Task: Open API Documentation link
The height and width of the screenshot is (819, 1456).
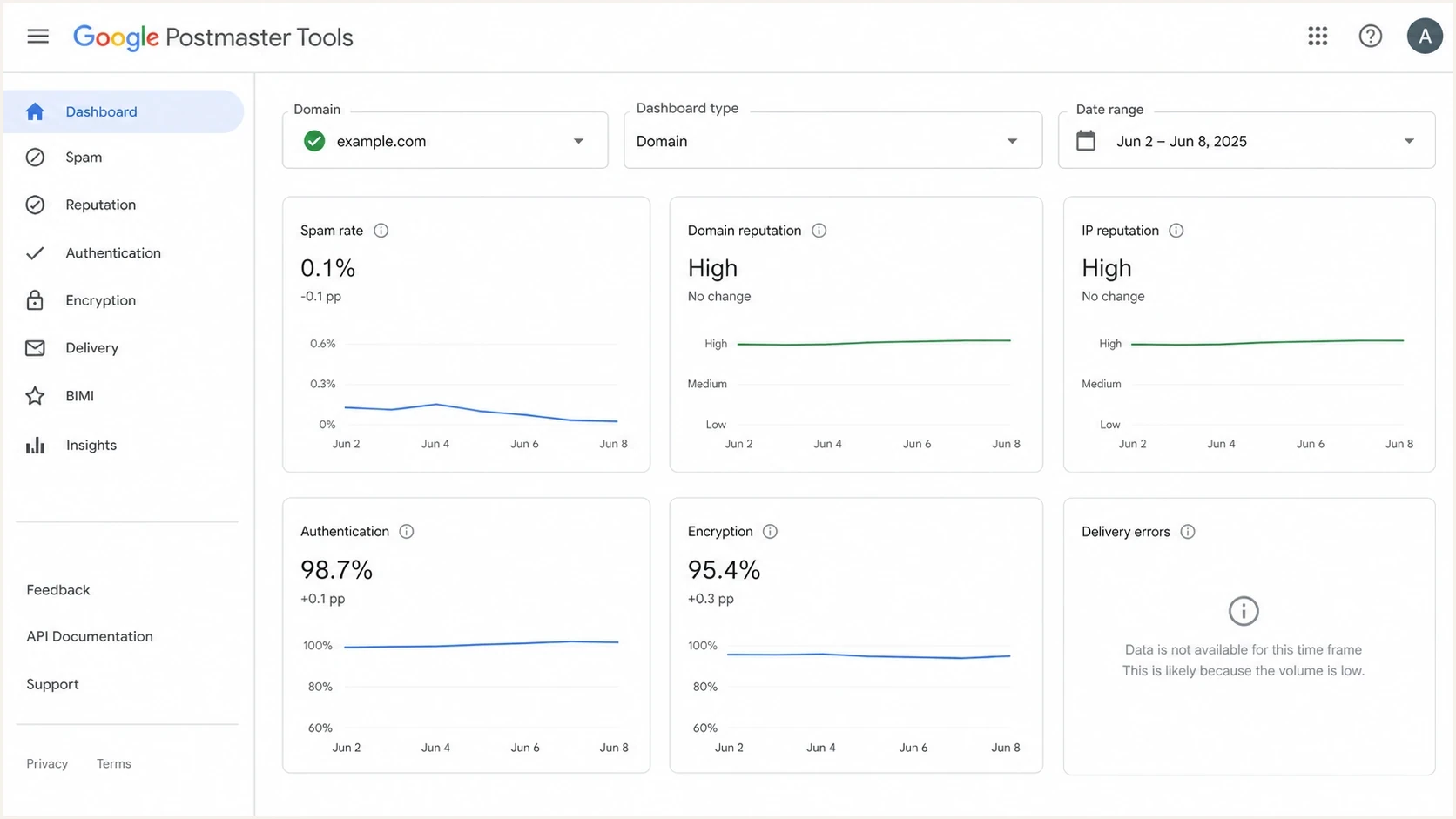Action: pos(90,636)
